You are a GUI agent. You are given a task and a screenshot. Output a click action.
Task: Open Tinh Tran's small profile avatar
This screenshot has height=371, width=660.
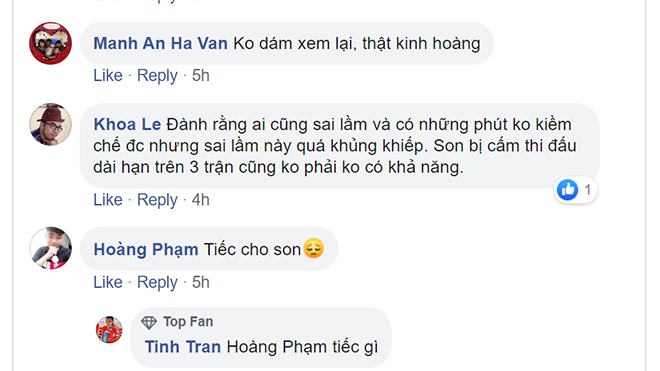(x=109, y=329)
